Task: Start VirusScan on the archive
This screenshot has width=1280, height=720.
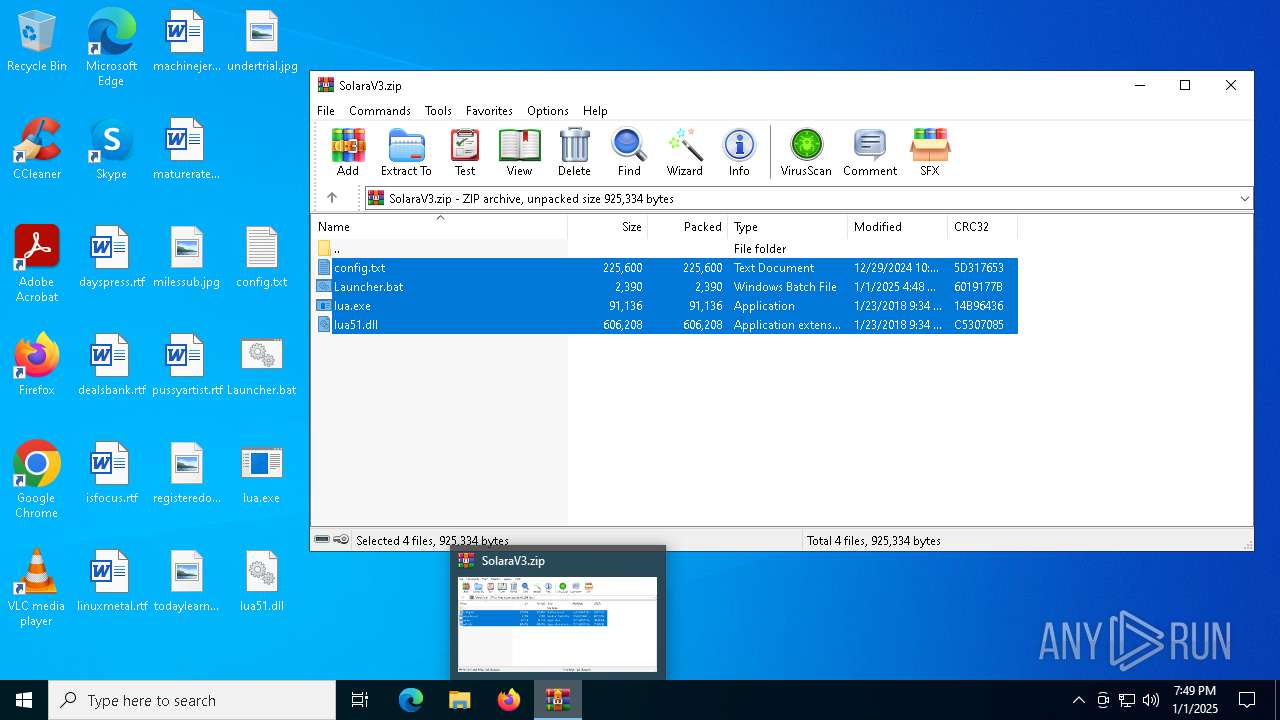Action: (806, 153)
